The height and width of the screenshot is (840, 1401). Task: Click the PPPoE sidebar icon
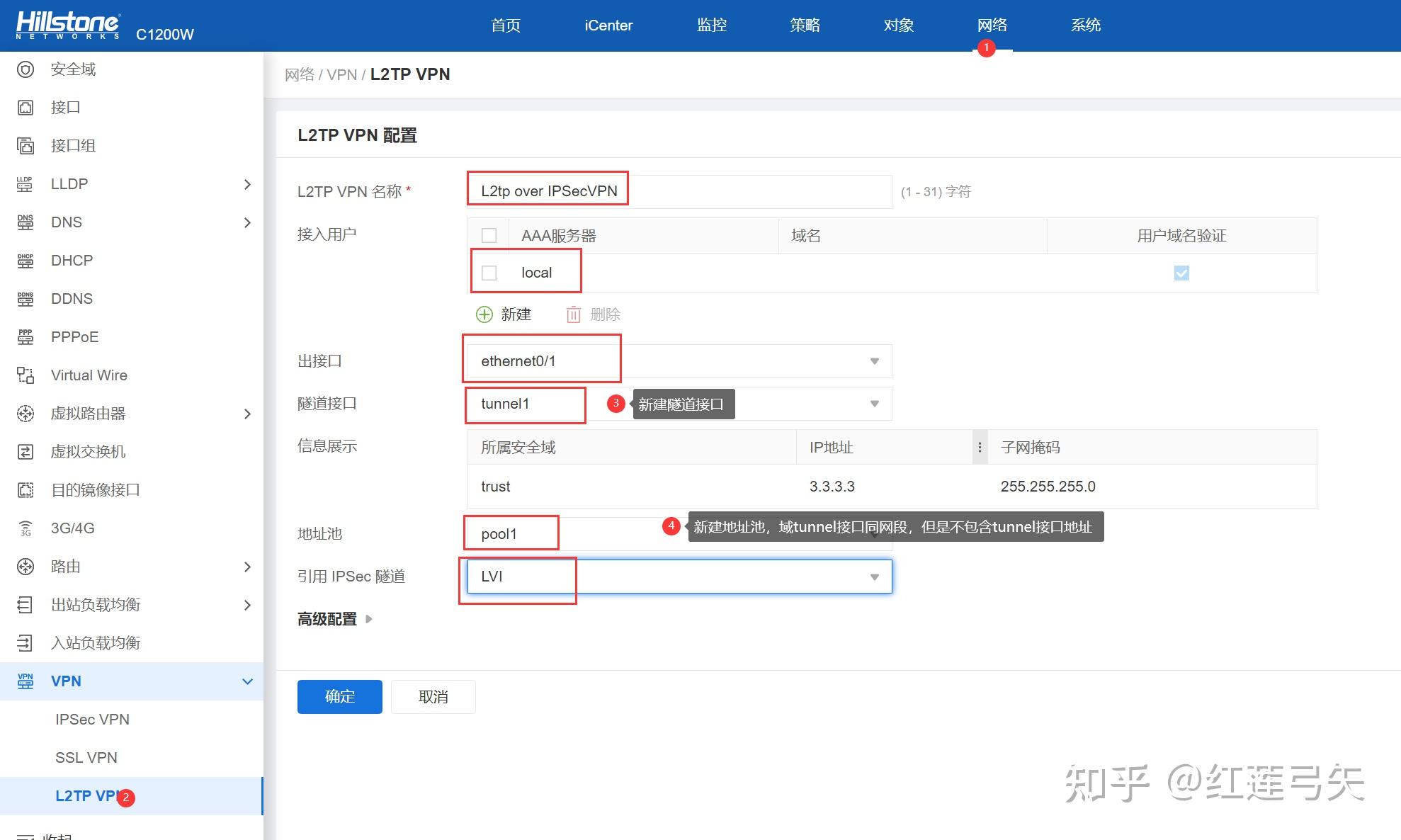(x=25, y=337)
